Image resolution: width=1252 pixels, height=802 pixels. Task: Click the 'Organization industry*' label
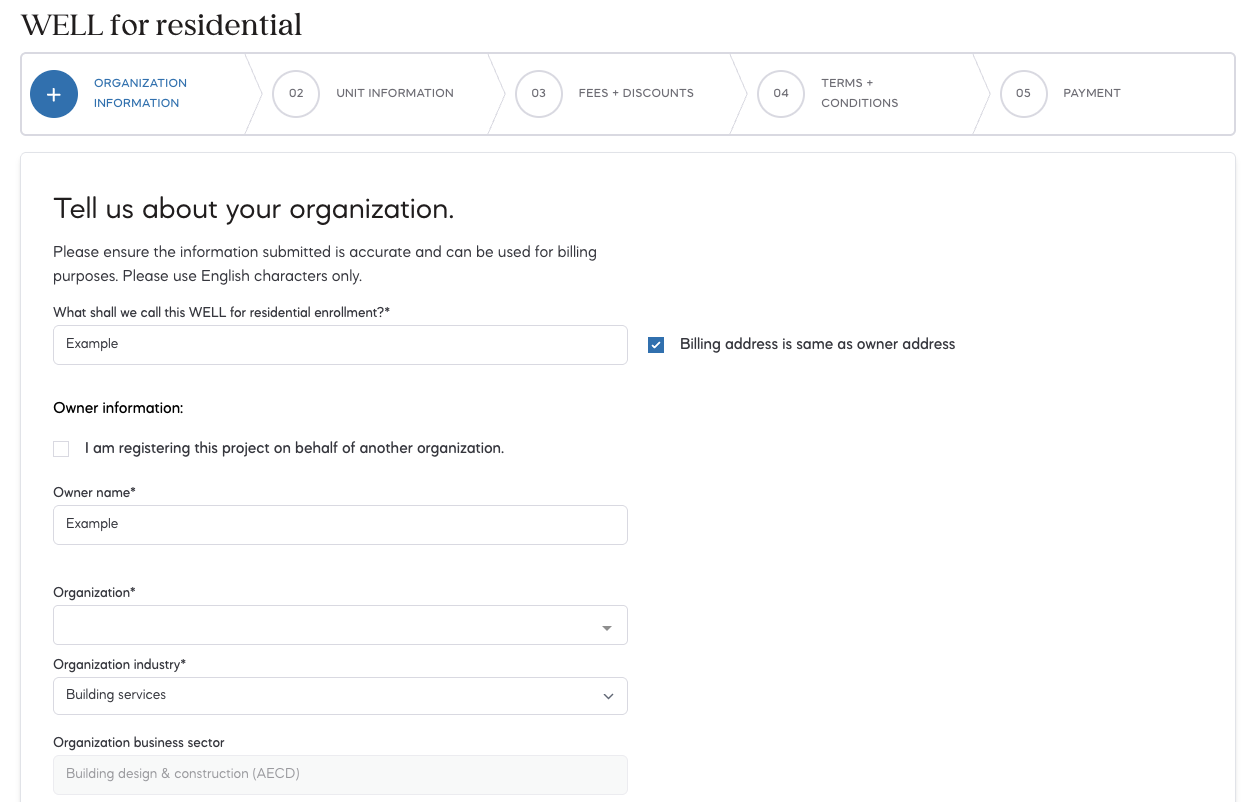pyautogui.click(x=120, y=664)
